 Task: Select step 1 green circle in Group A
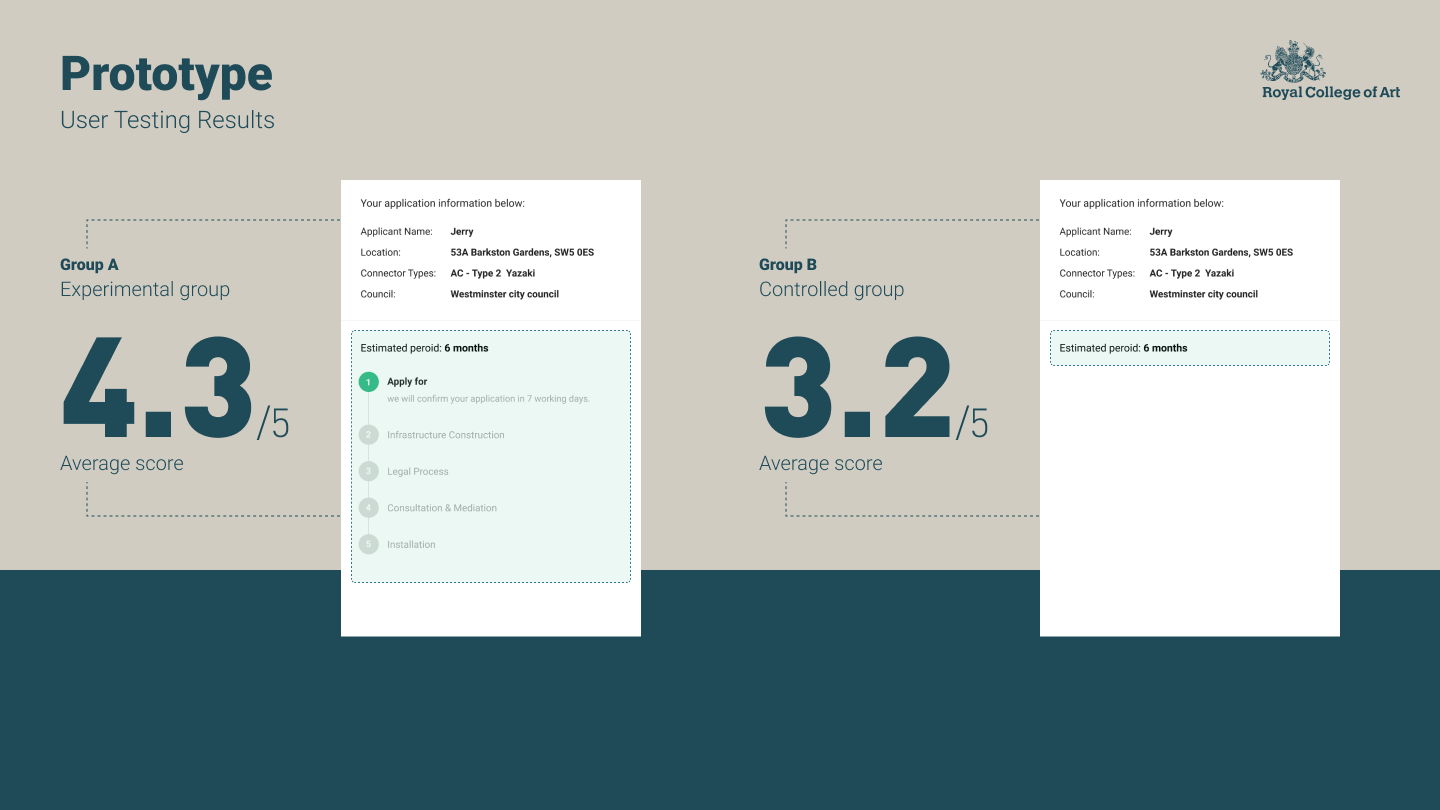point(369,382)
